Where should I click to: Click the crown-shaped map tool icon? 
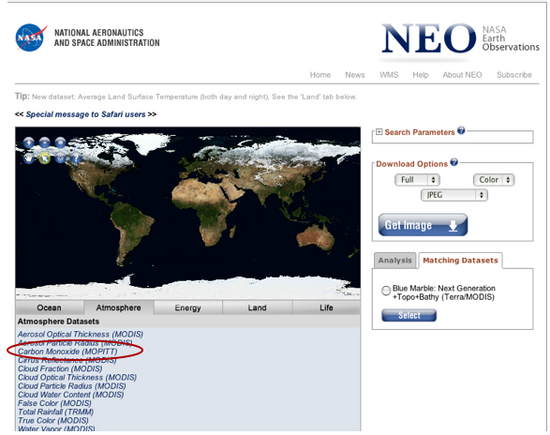pos(60,159)
